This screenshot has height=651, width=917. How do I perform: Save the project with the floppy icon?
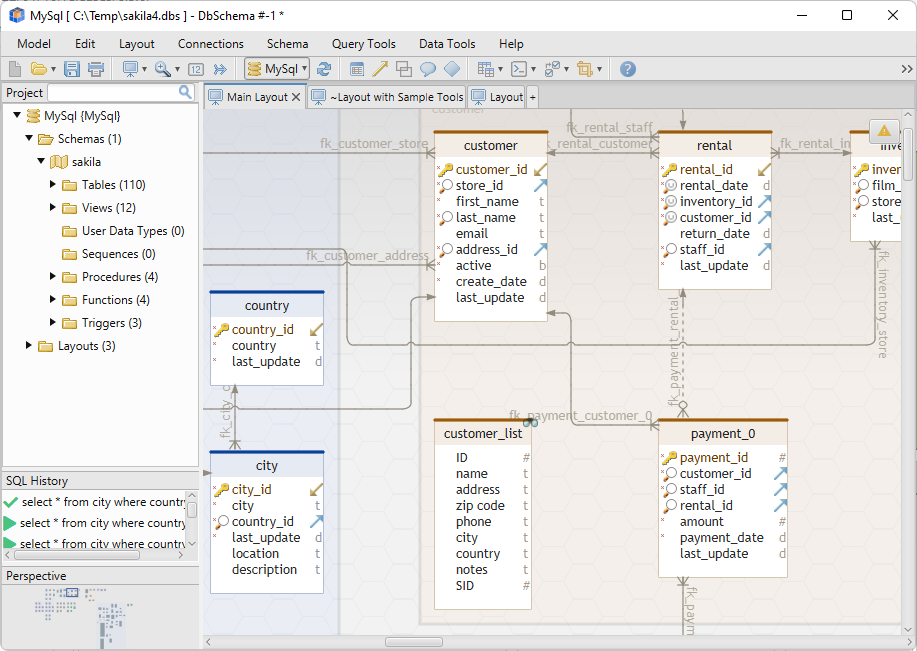(72, 69)
